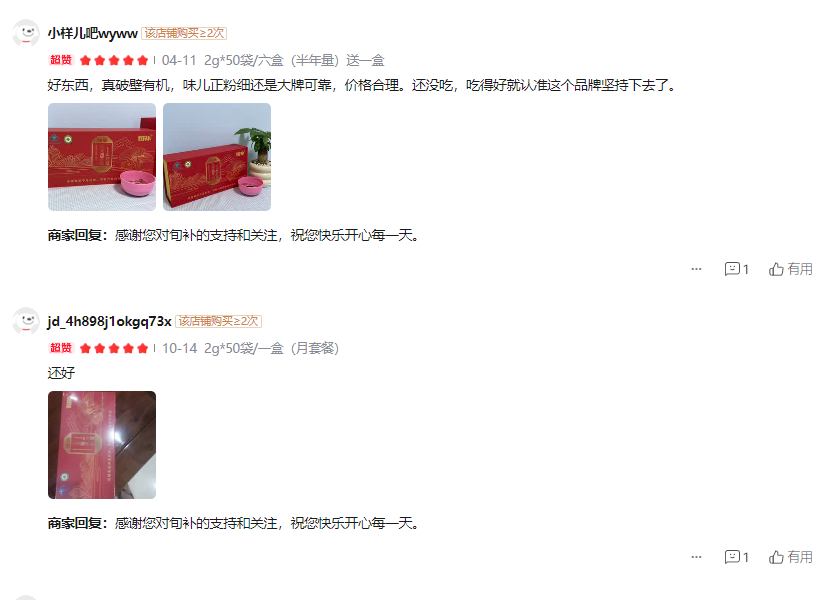Click the spec text 2g*50袋/六盒（半年量）送一盒

click(x=294, y=60)
